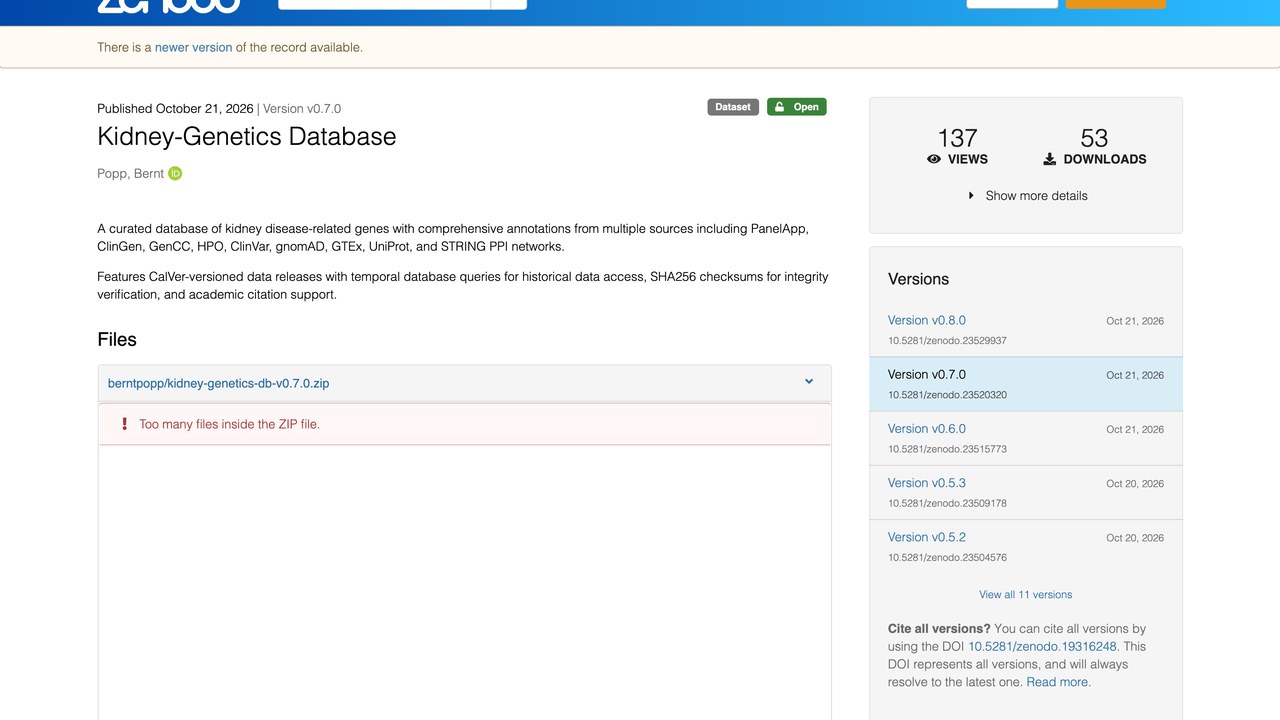Click 'Published October 21, 2026' text
1280x720 pixels.
point(175,108)
